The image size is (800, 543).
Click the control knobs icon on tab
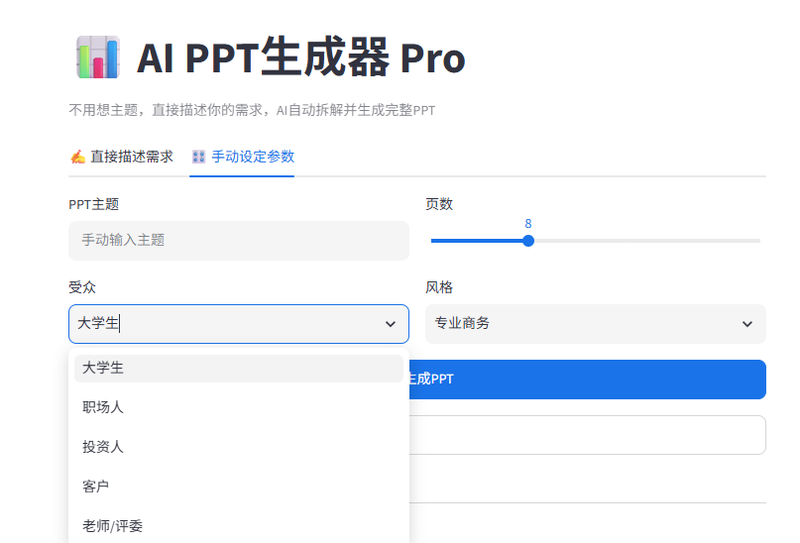click(x=198, y=157)
